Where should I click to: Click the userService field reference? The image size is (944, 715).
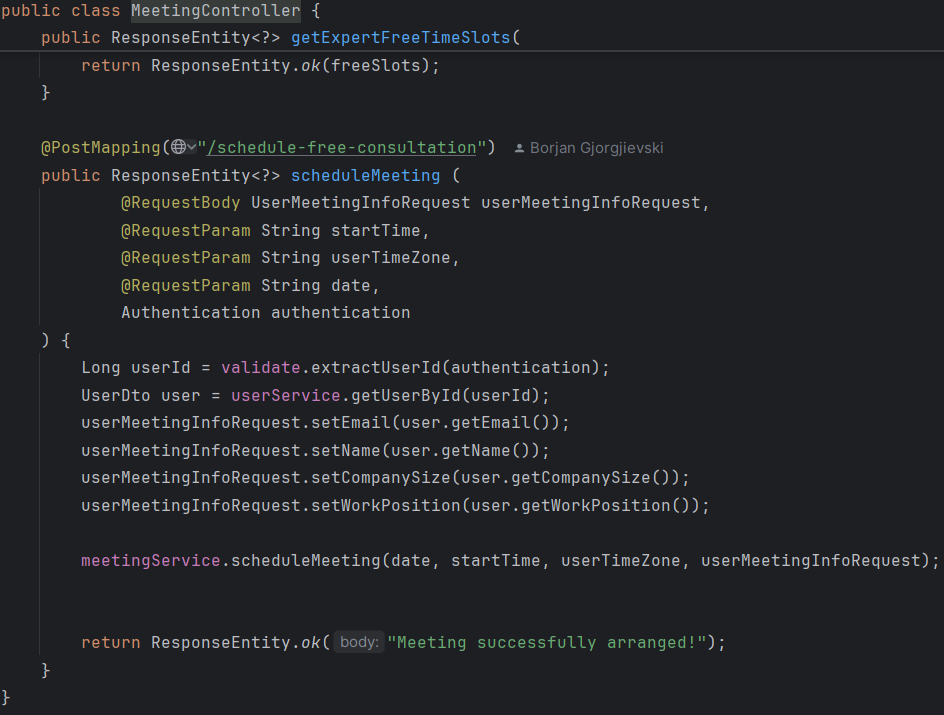point(285,395)
